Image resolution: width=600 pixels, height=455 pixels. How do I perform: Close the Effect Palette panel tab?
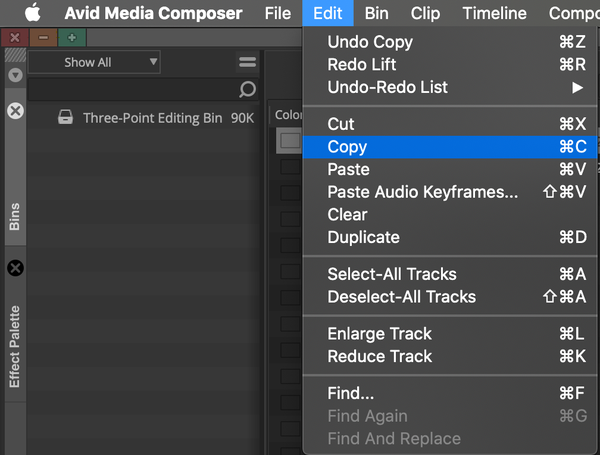click(15, 268)
